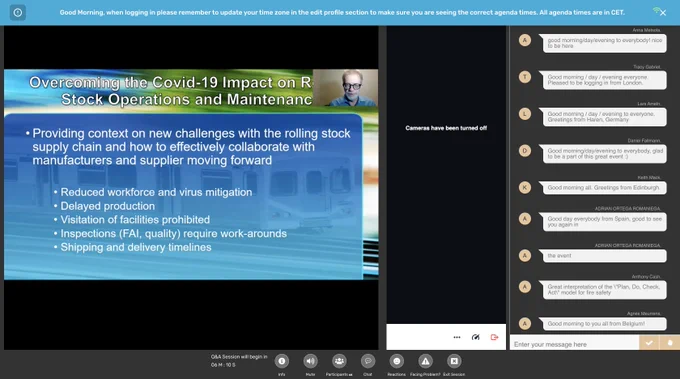Open the session Info button
This screenshot has width=680, height=379.
click(x=281, y=361)
